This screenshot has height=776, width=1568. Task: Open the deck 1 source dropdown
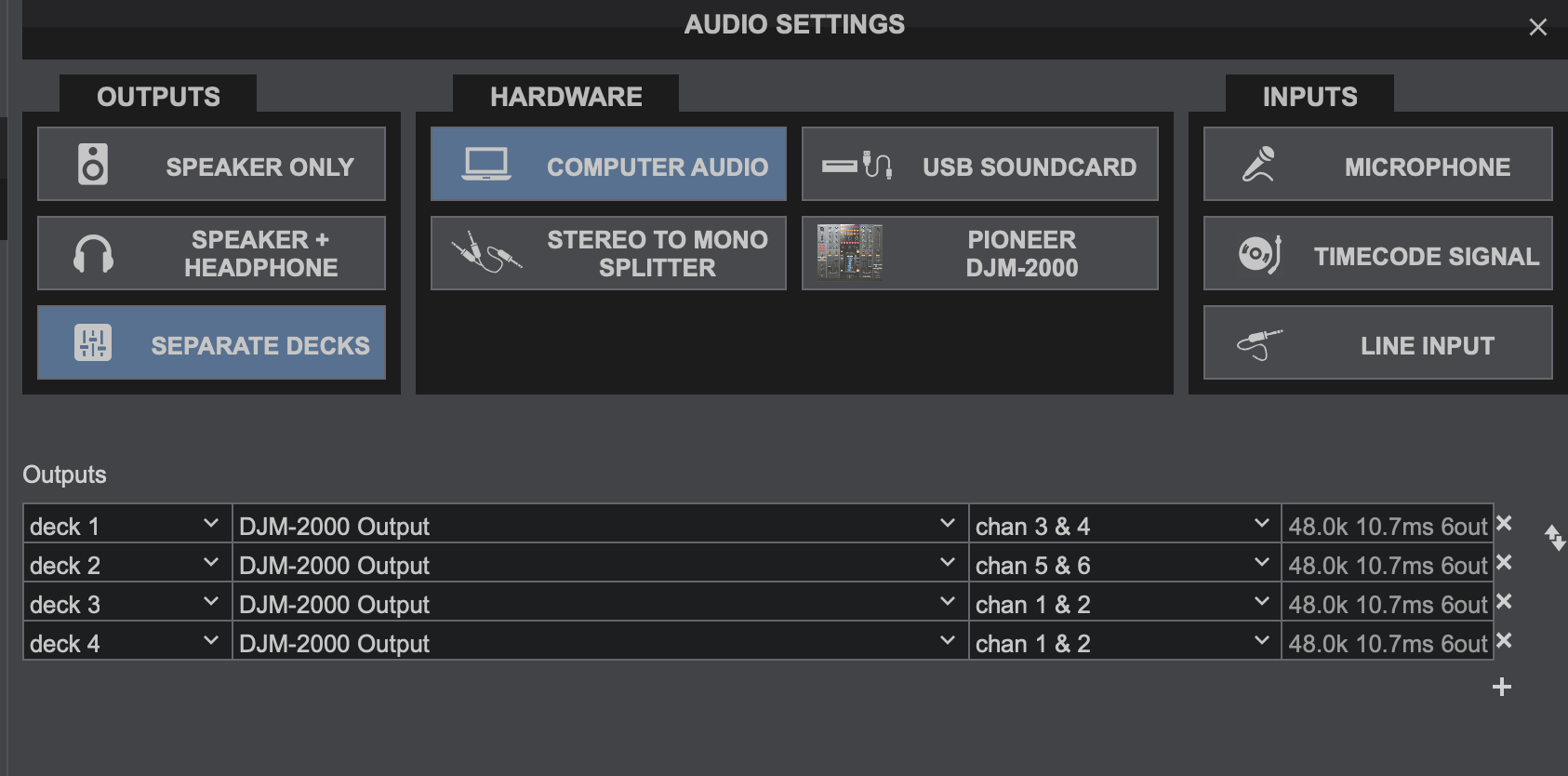coord(127,524)
